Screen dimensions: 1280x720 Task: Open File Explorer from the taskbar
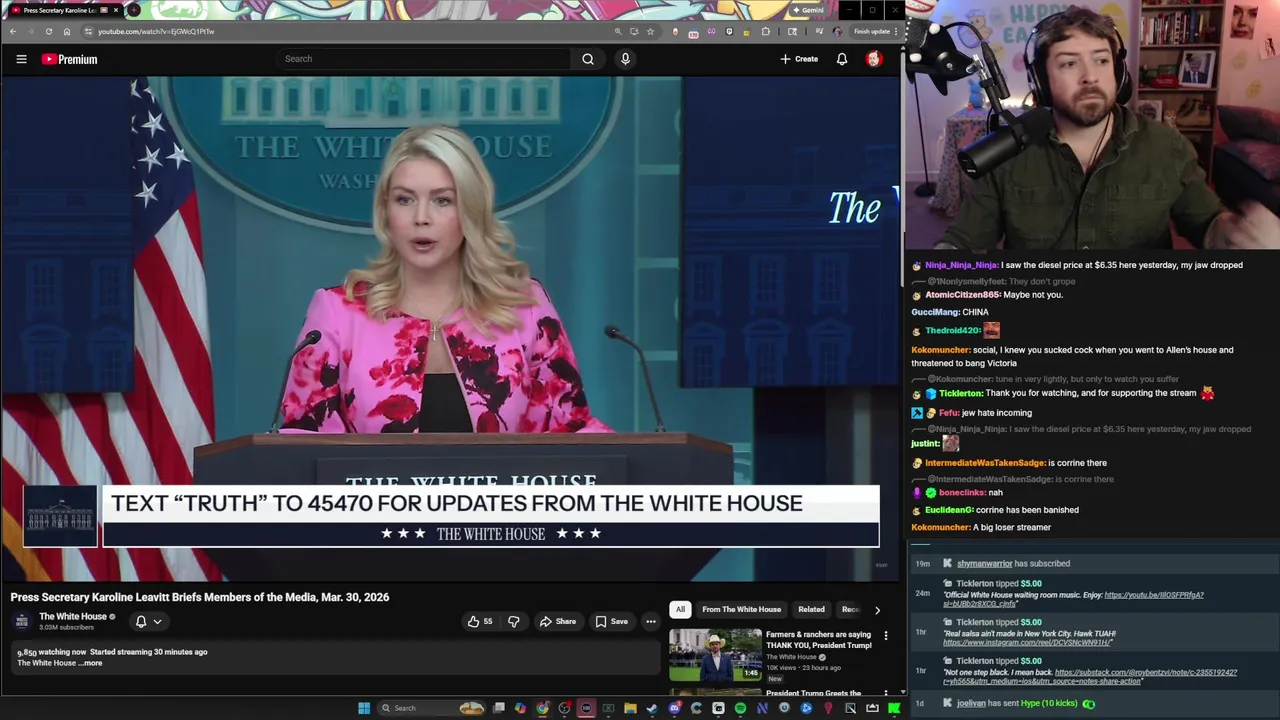630,708
